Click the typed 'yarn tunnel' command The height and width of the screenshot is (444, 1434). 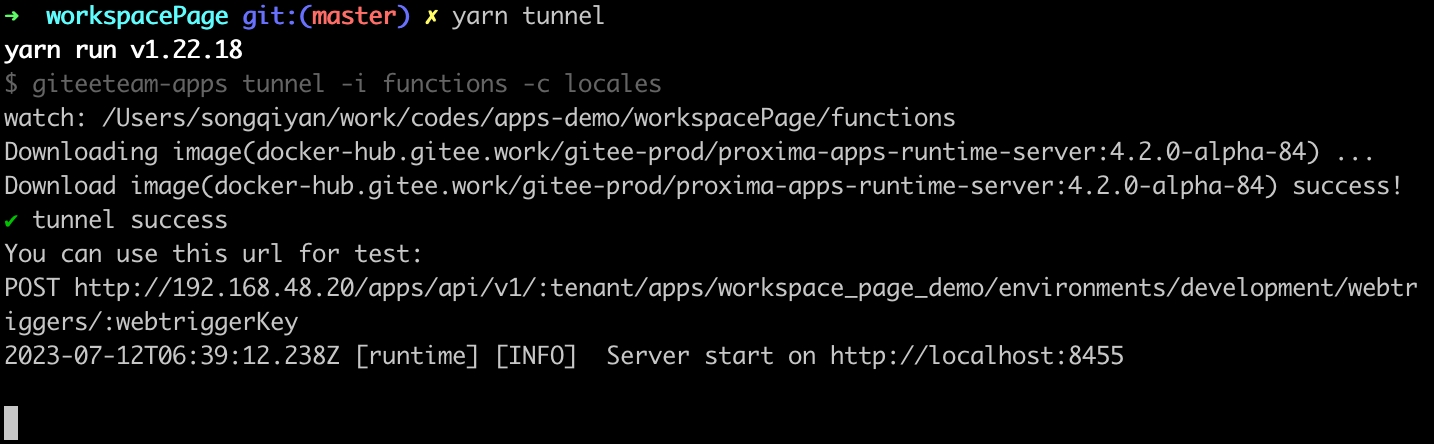tap(528, 17)
